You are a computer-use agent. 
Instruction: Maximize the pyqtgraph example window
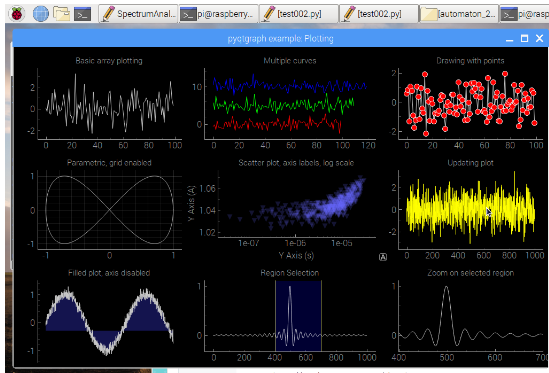pos(524,38)
